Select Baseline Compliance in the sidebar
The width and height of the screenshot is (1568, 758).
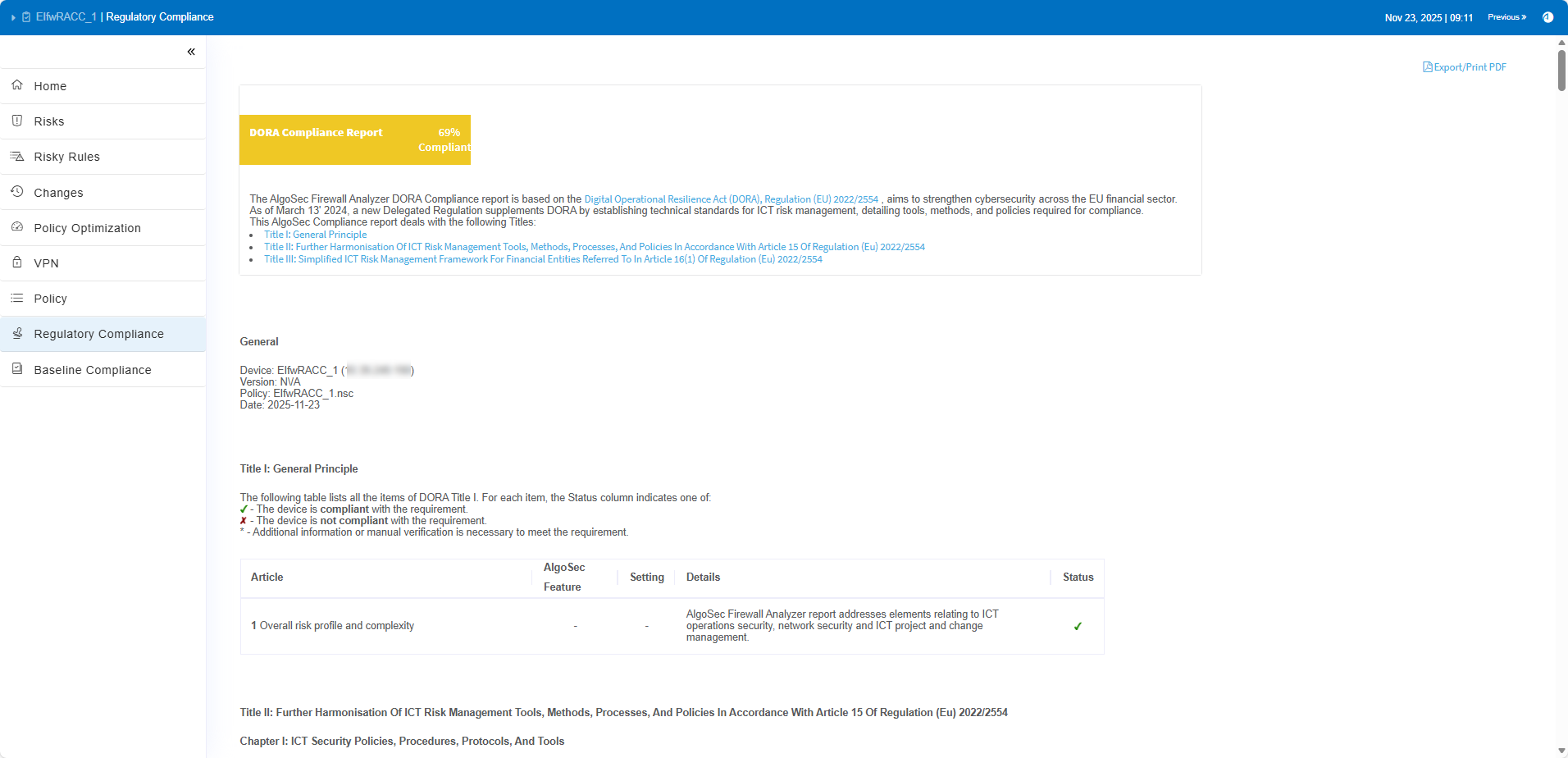[93, 370]
